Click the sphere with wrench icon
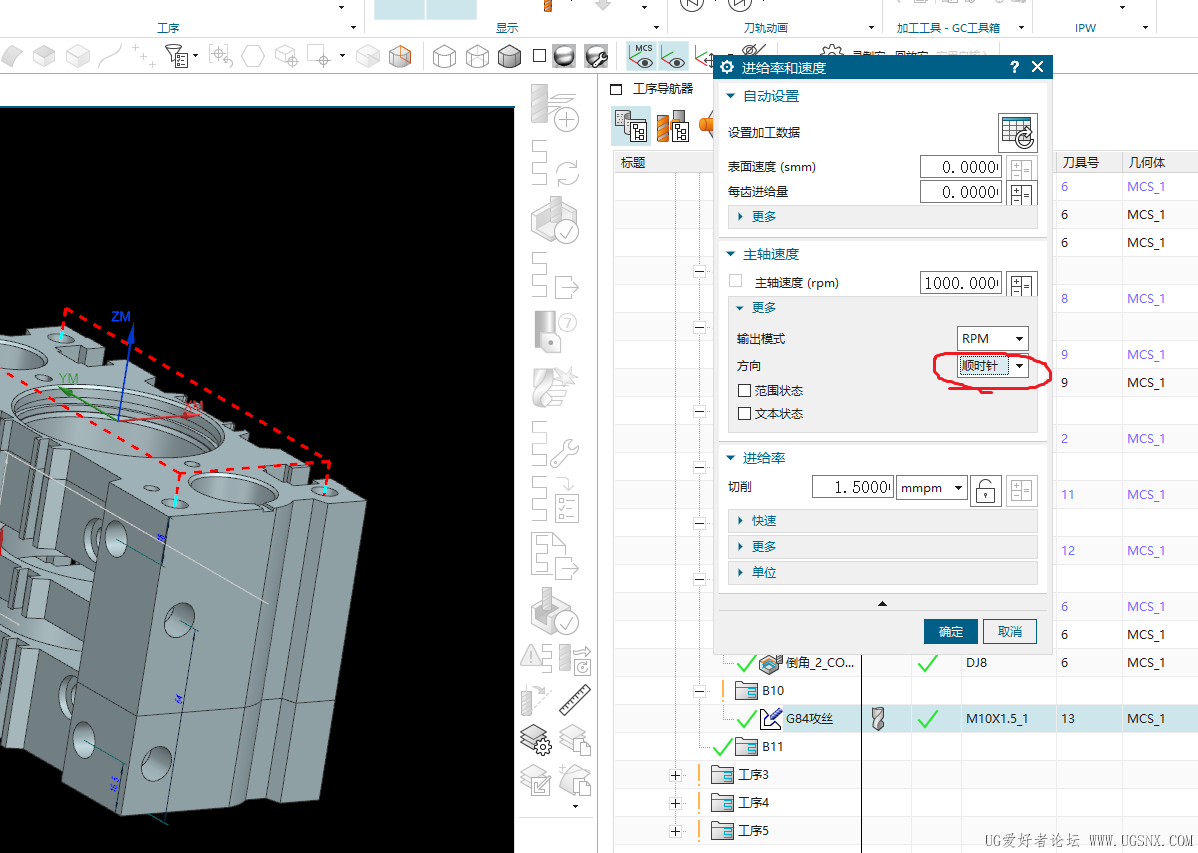The width and height of the screenshot is (1198, 853). [596, 56]
